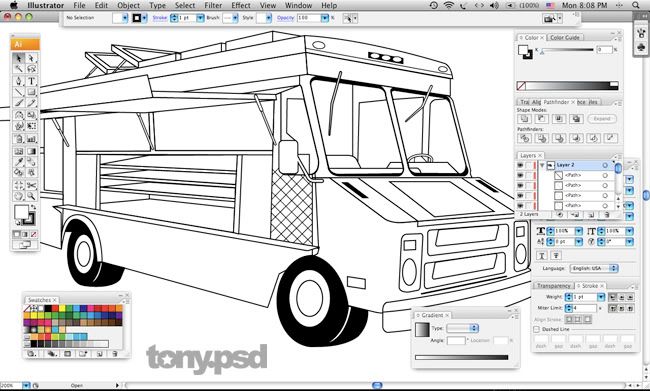Screen dimensions: 650x391
Task: Select the black arrow Selection tool
Action: point(19,58)
